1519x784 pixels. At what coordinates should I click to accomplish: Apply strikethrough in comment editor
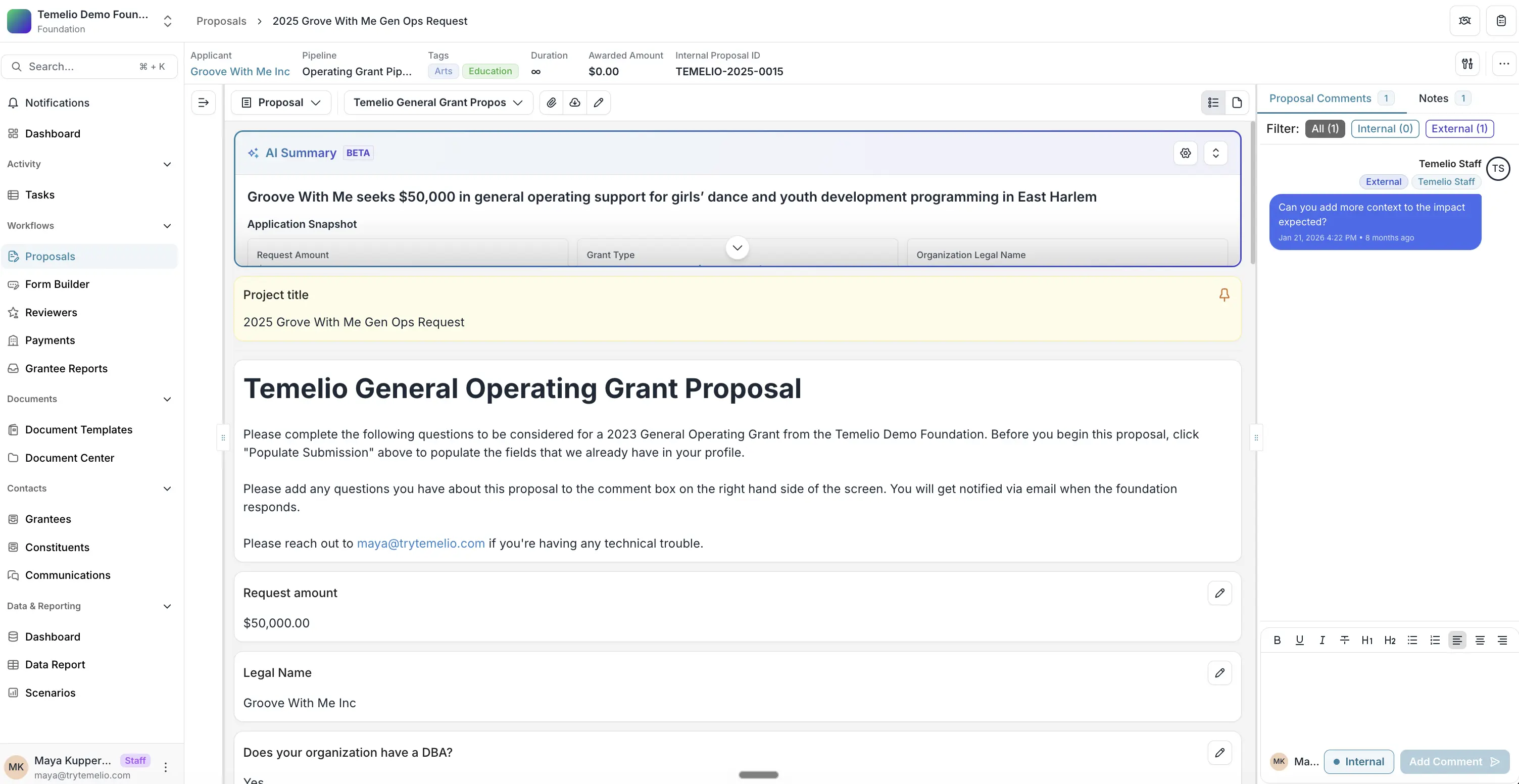1344,640
